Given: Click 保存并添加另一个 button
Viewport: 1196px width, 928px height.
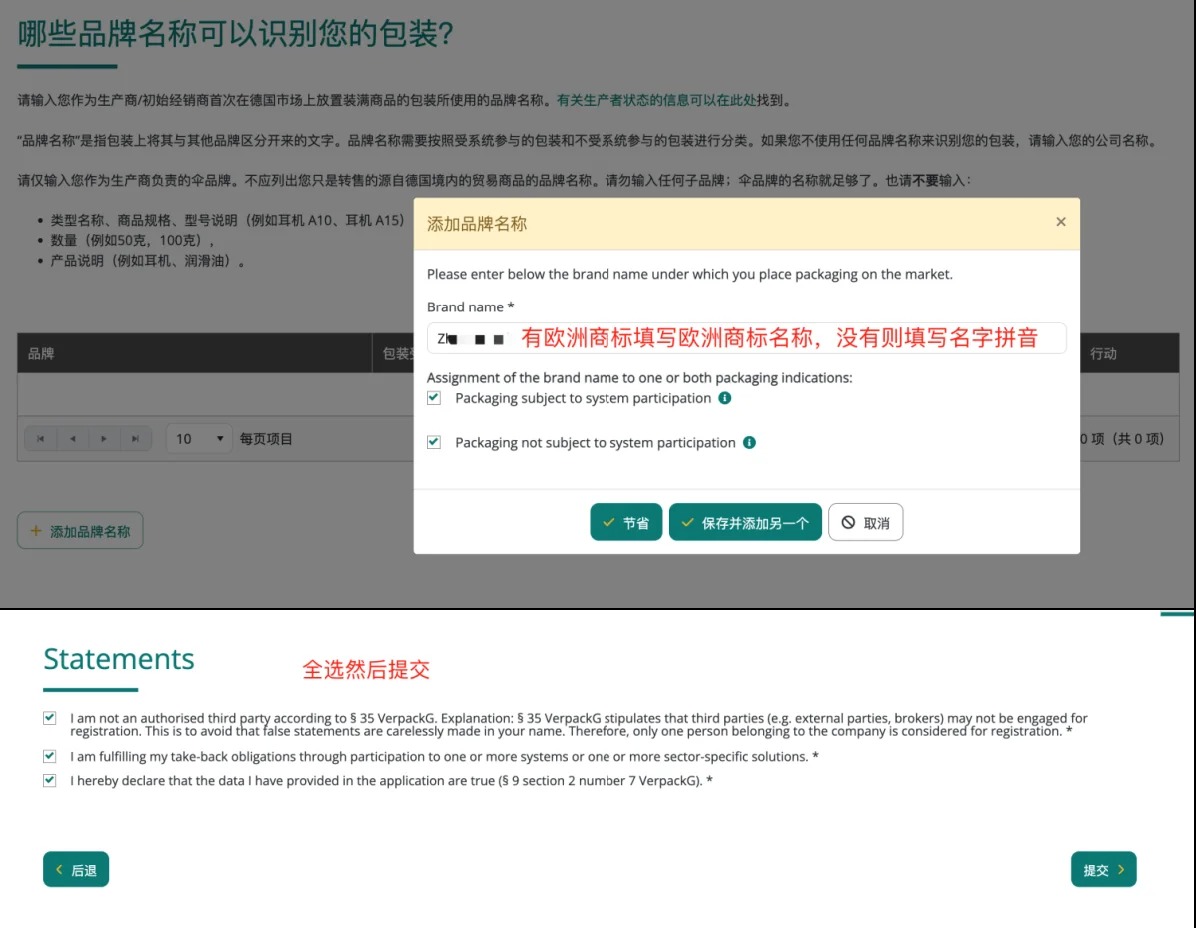Looking at the screenshot, I should [x=745, y=522].
